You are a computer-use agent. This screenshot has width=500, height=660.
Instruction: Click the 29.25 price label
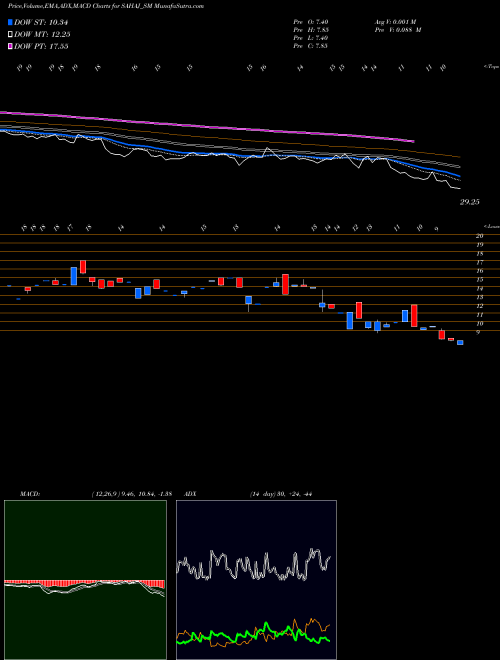(x=469, y=202)
